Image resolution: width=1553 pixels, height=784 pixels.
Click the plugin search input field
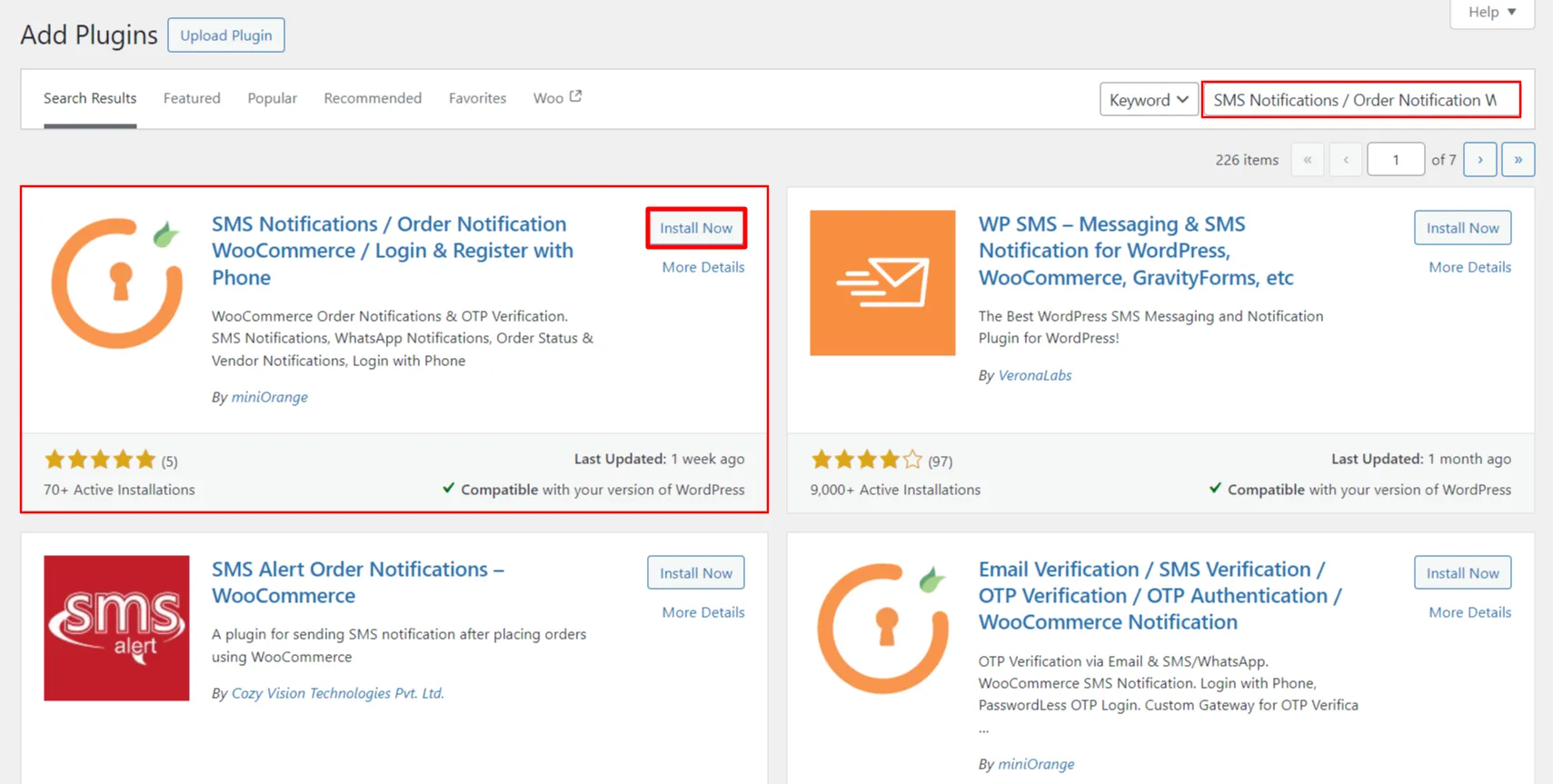pyautogui.click(x=1360, y=100)
